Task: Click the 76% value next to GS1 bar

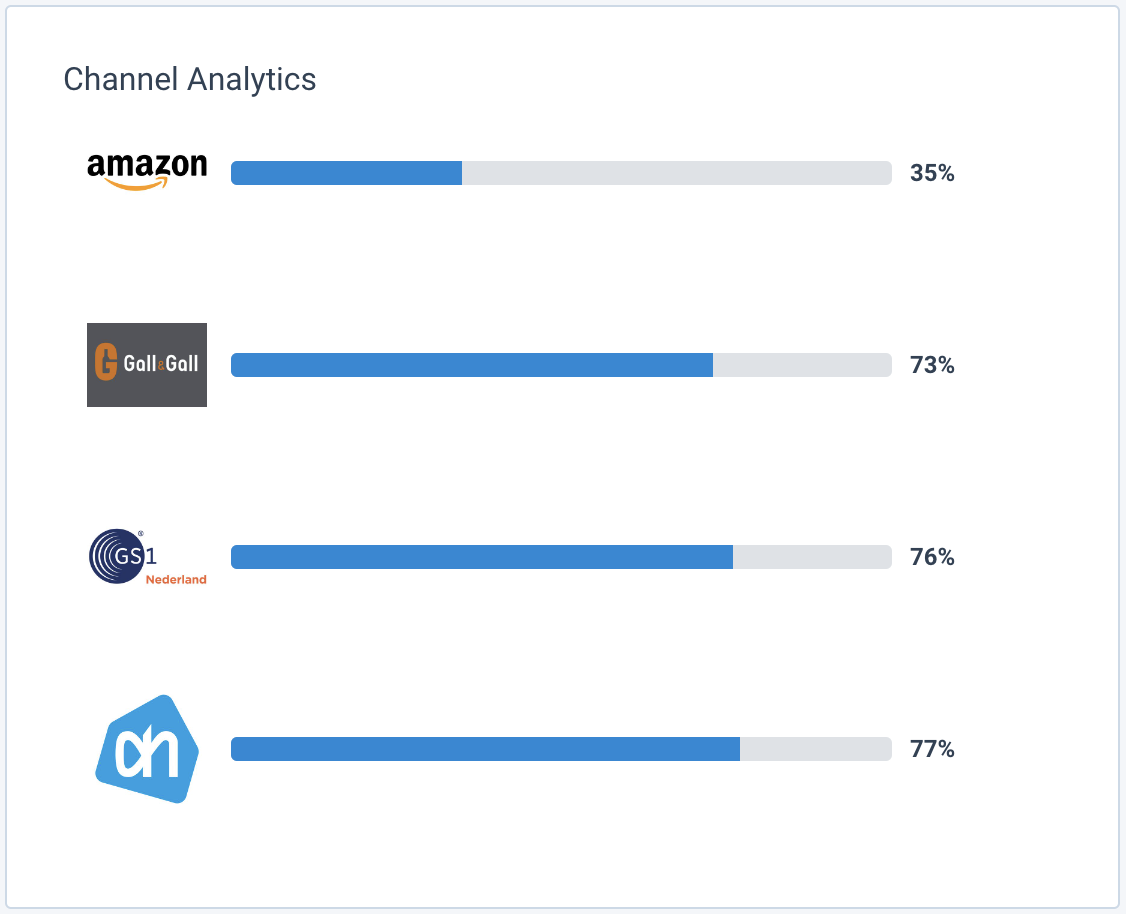Action: pos(932,557)
